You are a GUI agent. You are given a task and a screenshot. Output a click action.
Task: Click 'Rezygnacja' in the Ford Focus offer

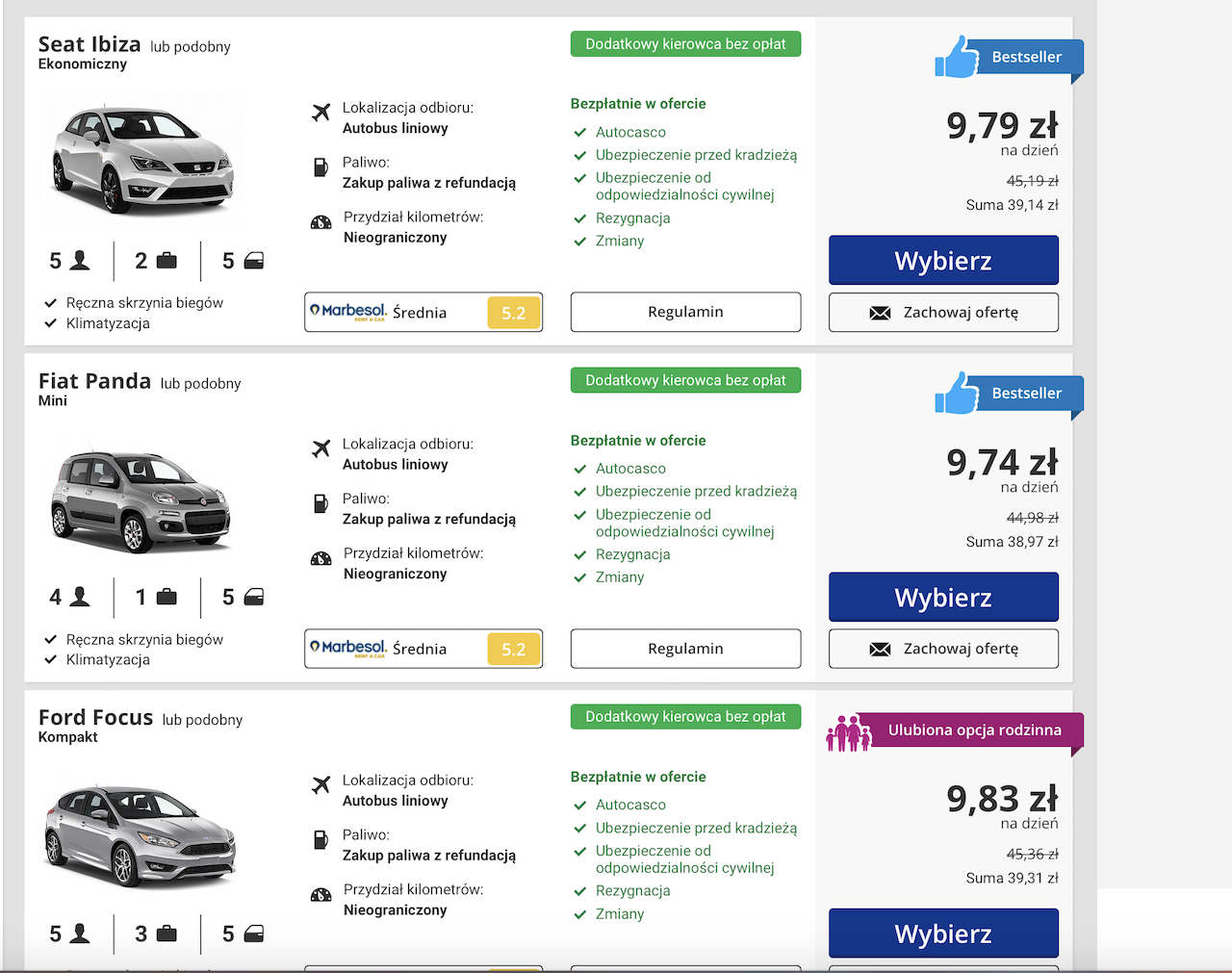(x=632, y=891)
